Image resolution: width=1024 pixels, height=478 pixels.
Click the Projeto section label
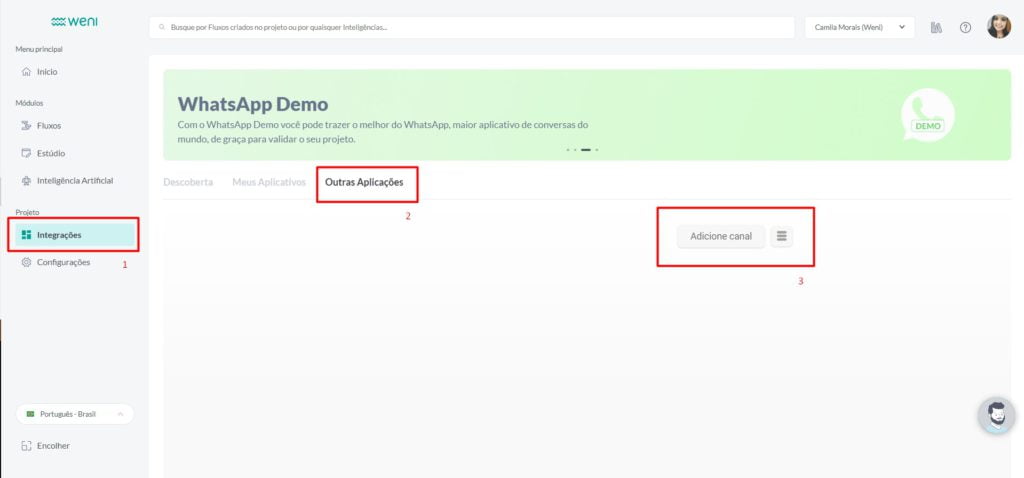click(x=27, y=212)
